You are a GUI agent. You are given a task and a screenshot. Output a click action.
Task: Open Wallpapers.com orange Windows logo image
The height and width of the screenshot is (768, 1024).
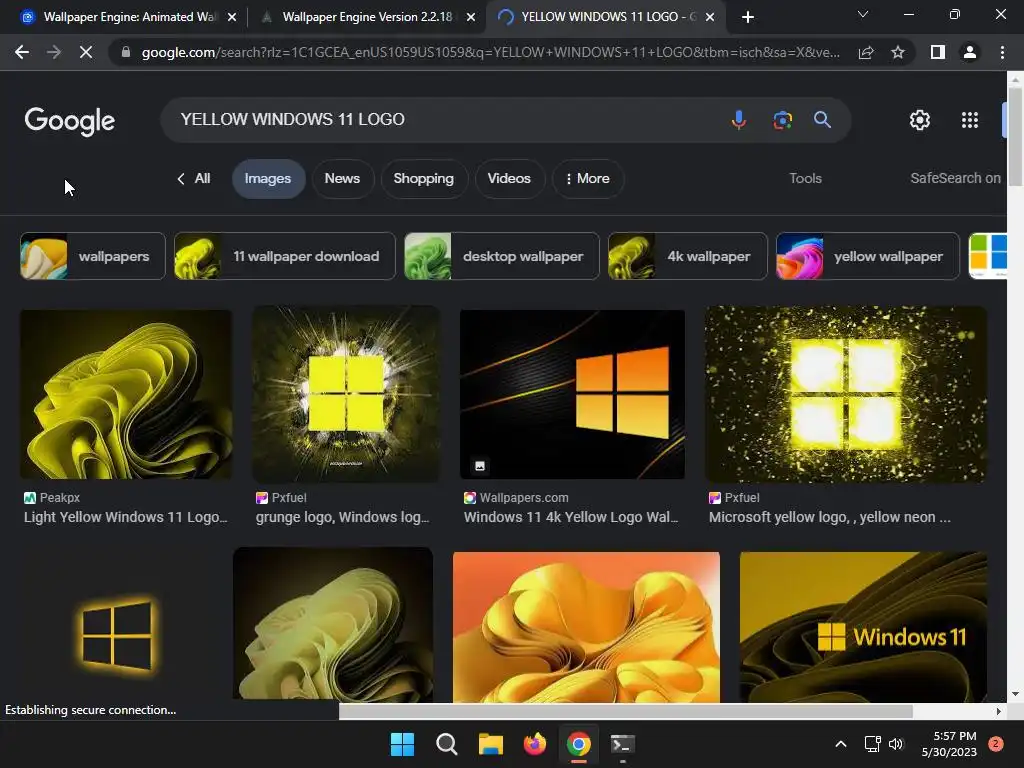[x=573, y=394]
